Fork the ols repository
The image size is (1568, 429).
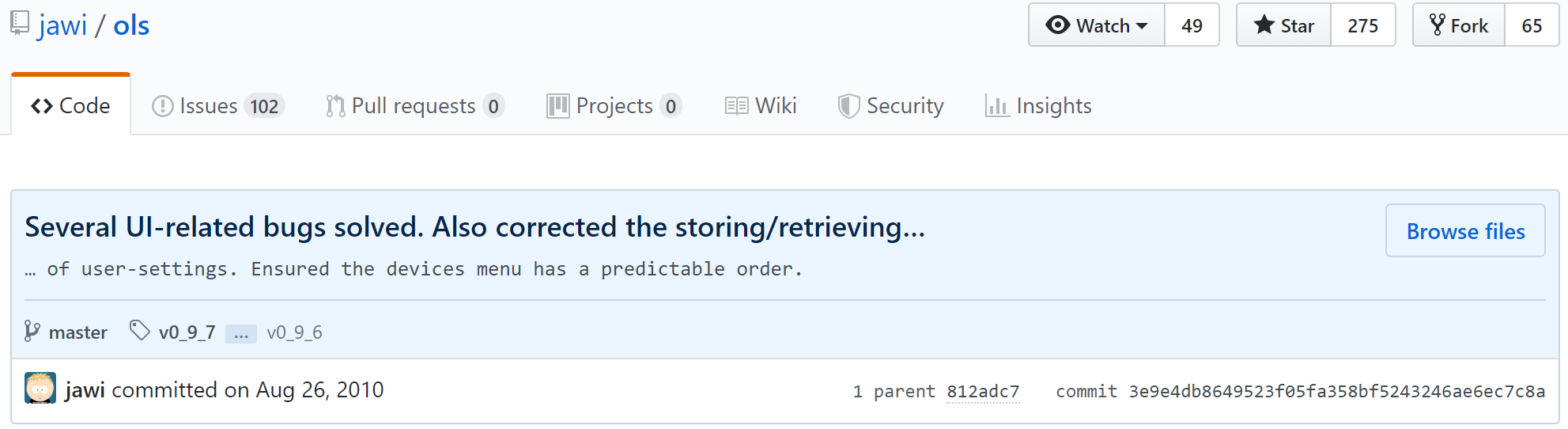[1459, 25]
